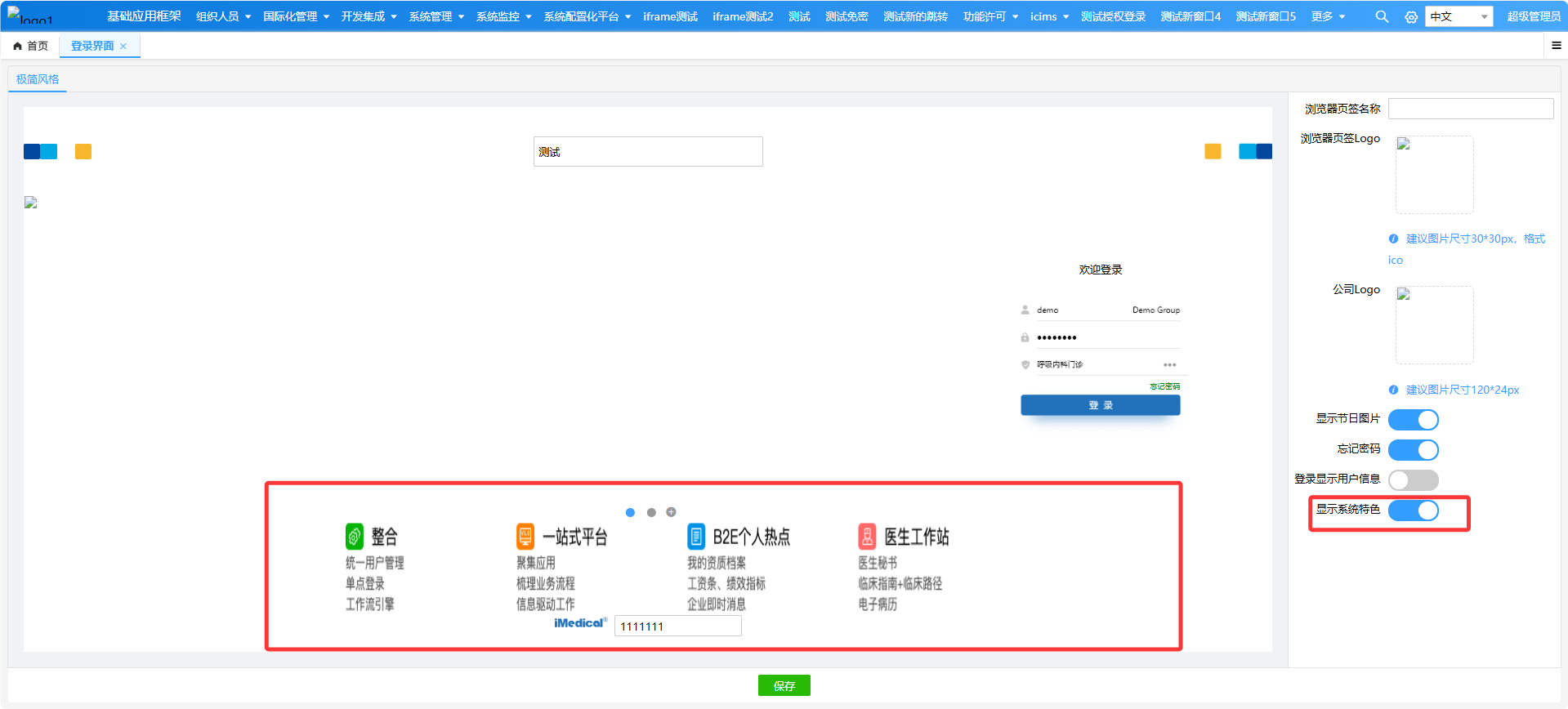Toggle the 显示系统特色 switch
Viewport: 1568px width, 709px height.
(x=1413, y=511)
